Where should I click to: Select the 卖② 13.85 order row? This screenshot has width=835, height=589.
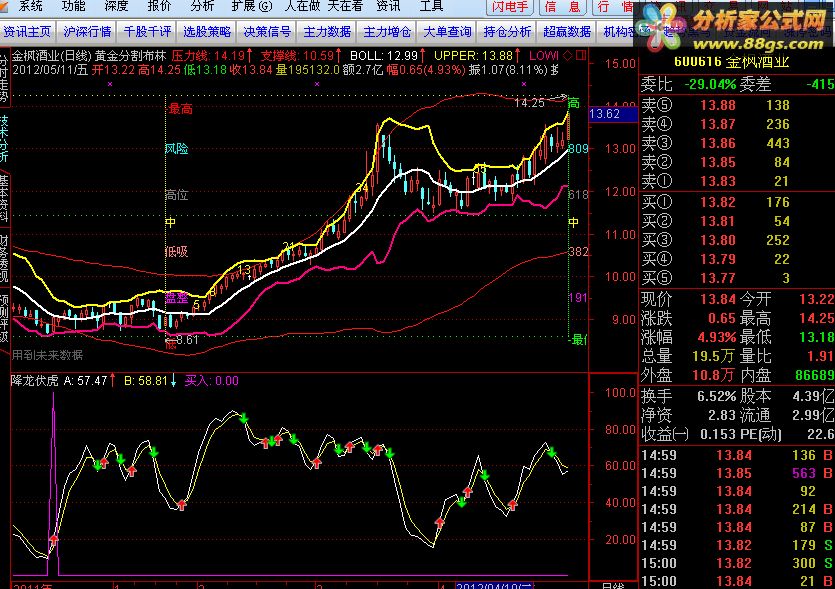pos(737,162)
